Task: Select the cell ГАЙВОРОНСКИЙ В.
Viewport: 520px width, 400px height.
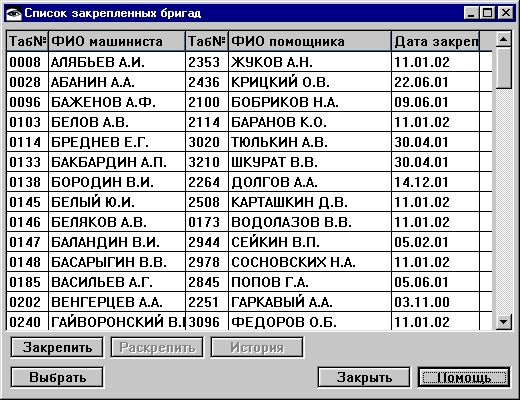Action: tap(117, 321)
